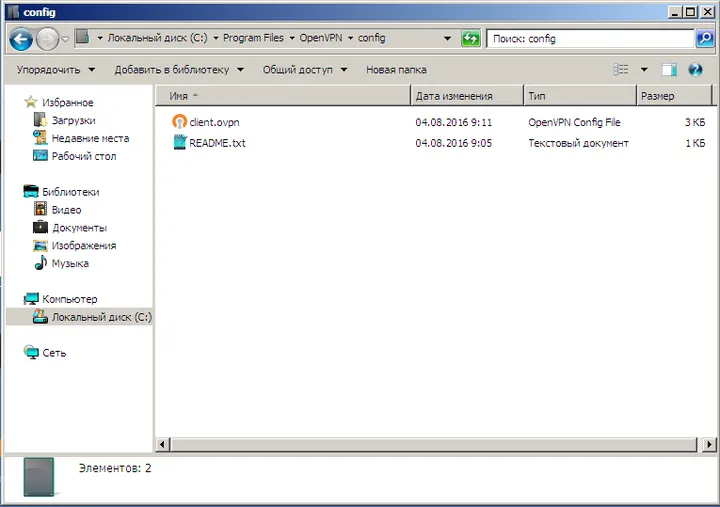Expand arrow after Program Files breadcrumb

click(292, 38)
